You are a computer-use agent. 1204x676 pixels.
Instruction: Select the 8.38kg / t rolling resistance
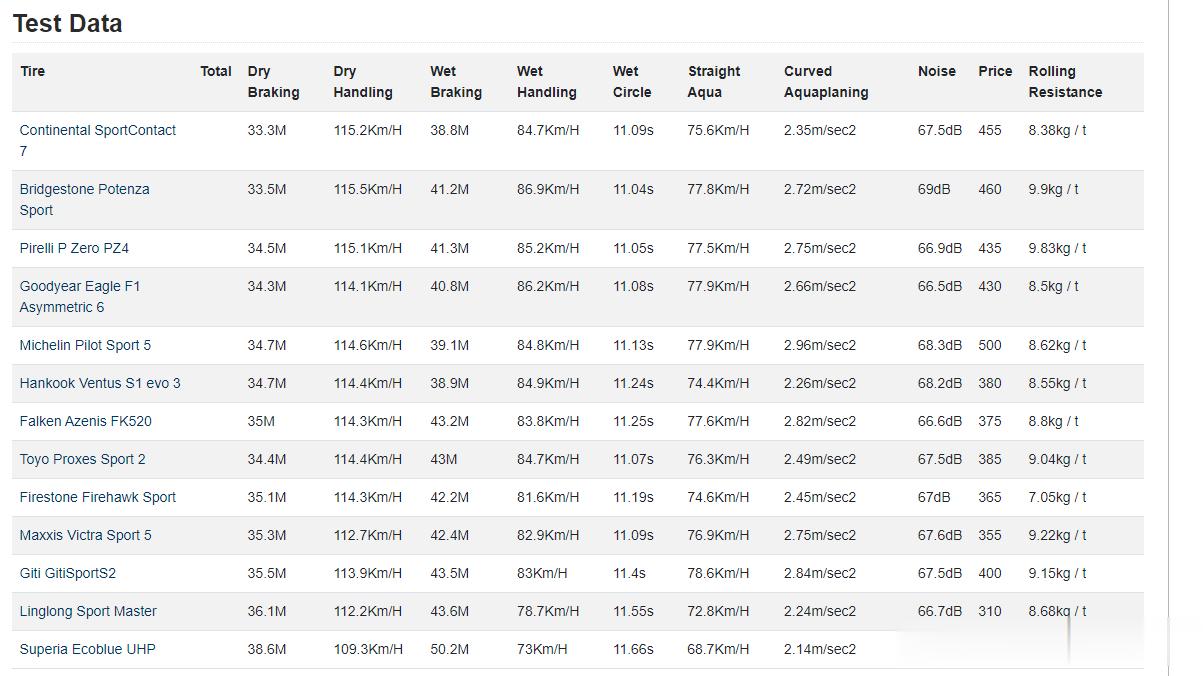click(1058, 130)
